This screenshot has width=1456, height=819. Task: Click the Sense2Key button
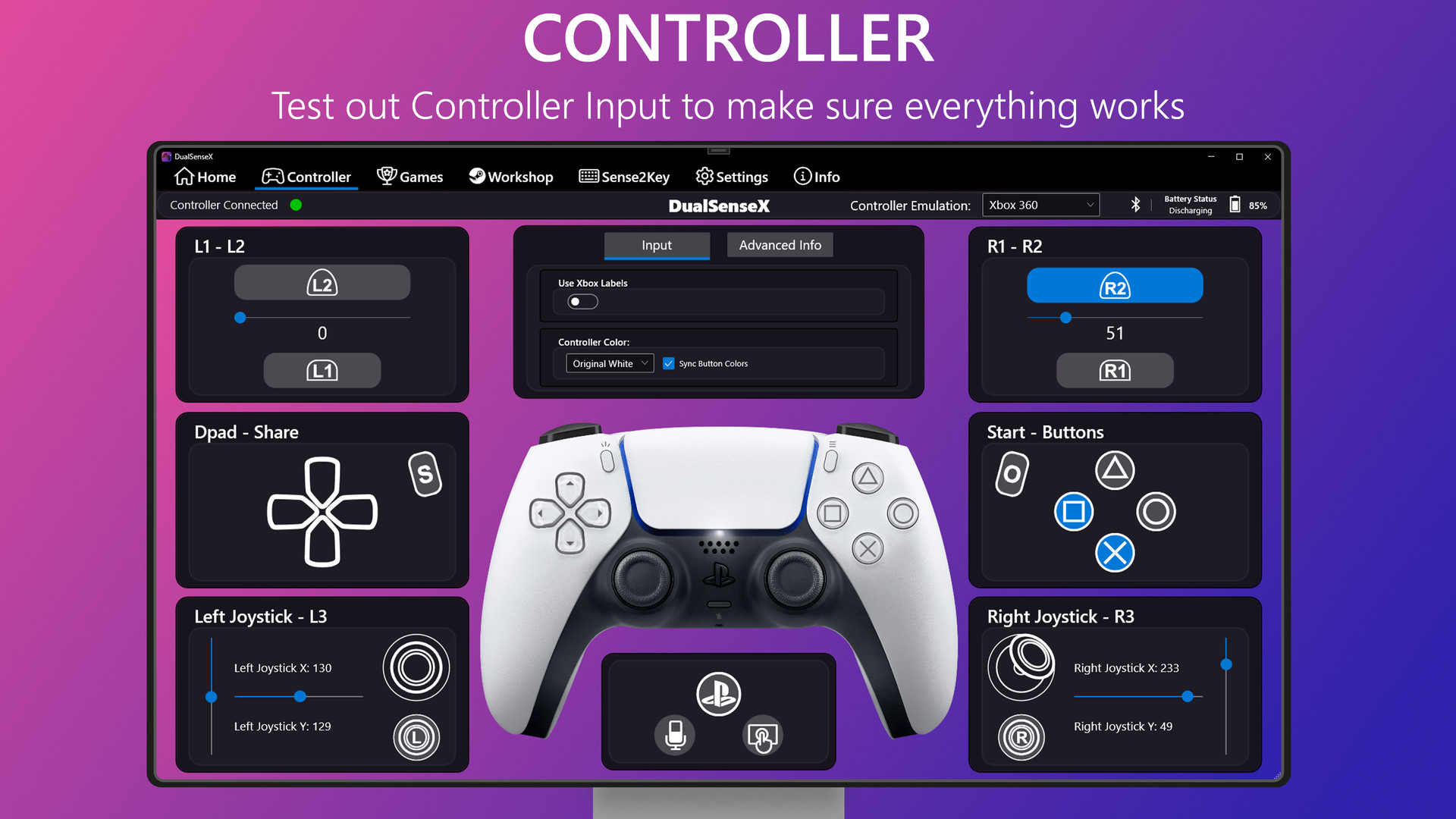624,177
